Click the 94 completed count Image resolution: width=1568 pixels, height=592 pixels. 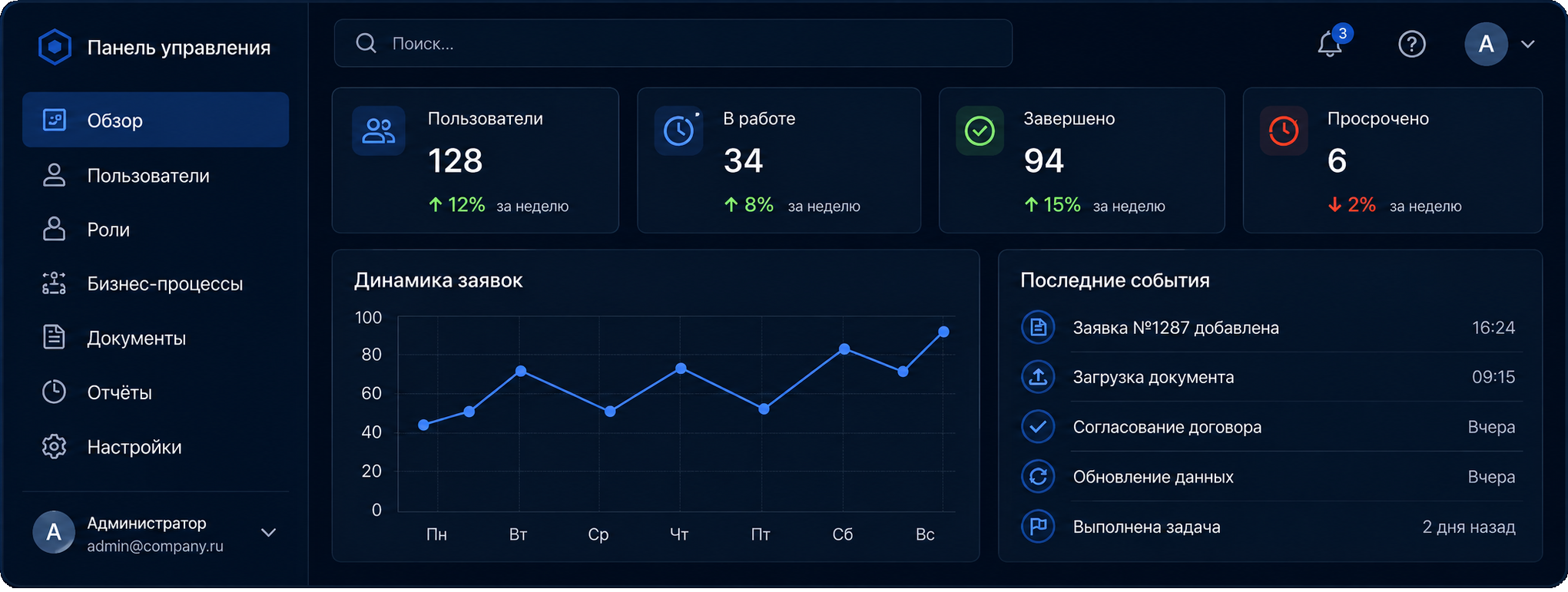(1043, 161)
